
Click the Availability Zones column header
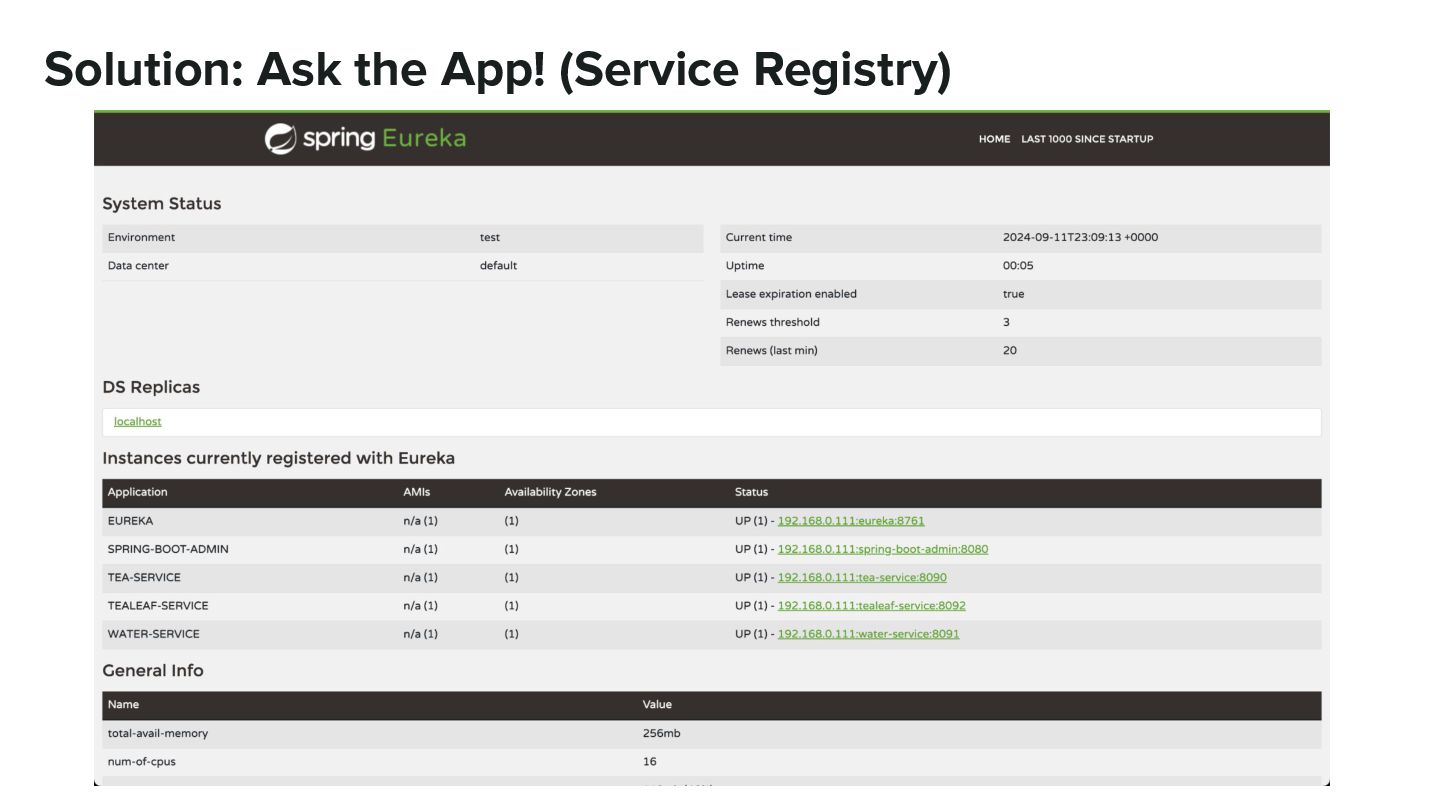550,492
